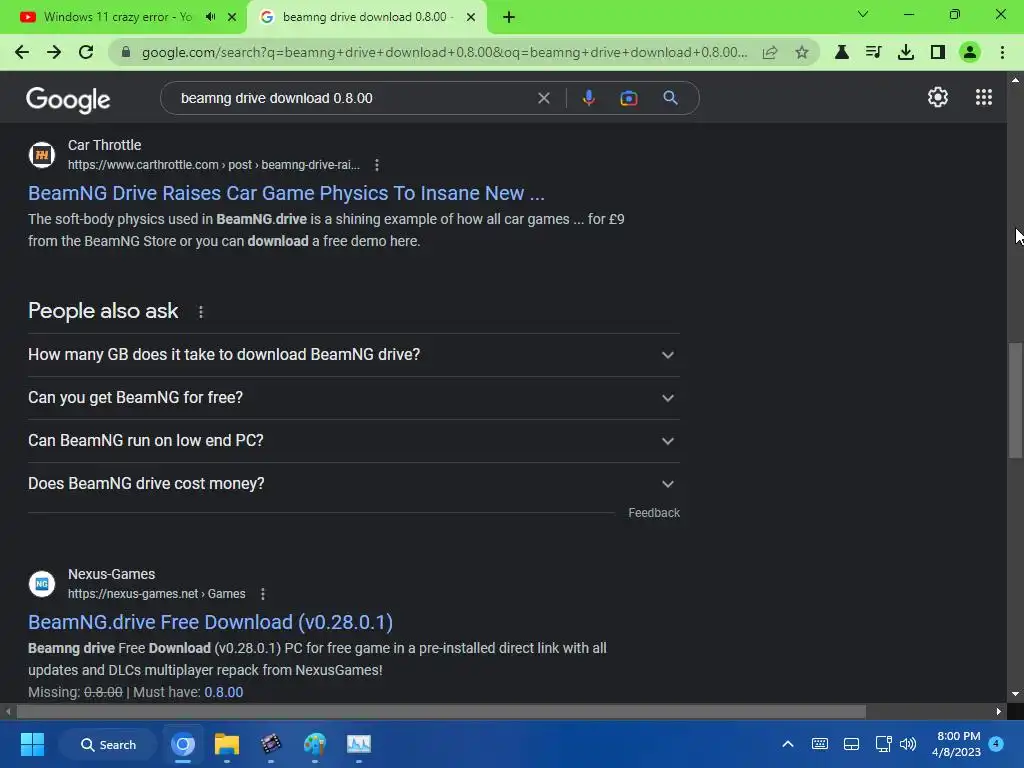Expand Does BeamNG drive cost money

point(353,484)
